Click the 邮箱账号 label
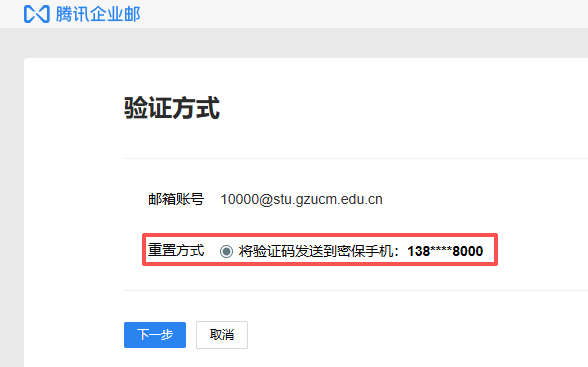This screenshot has width=588, height=367. (176, 199)
